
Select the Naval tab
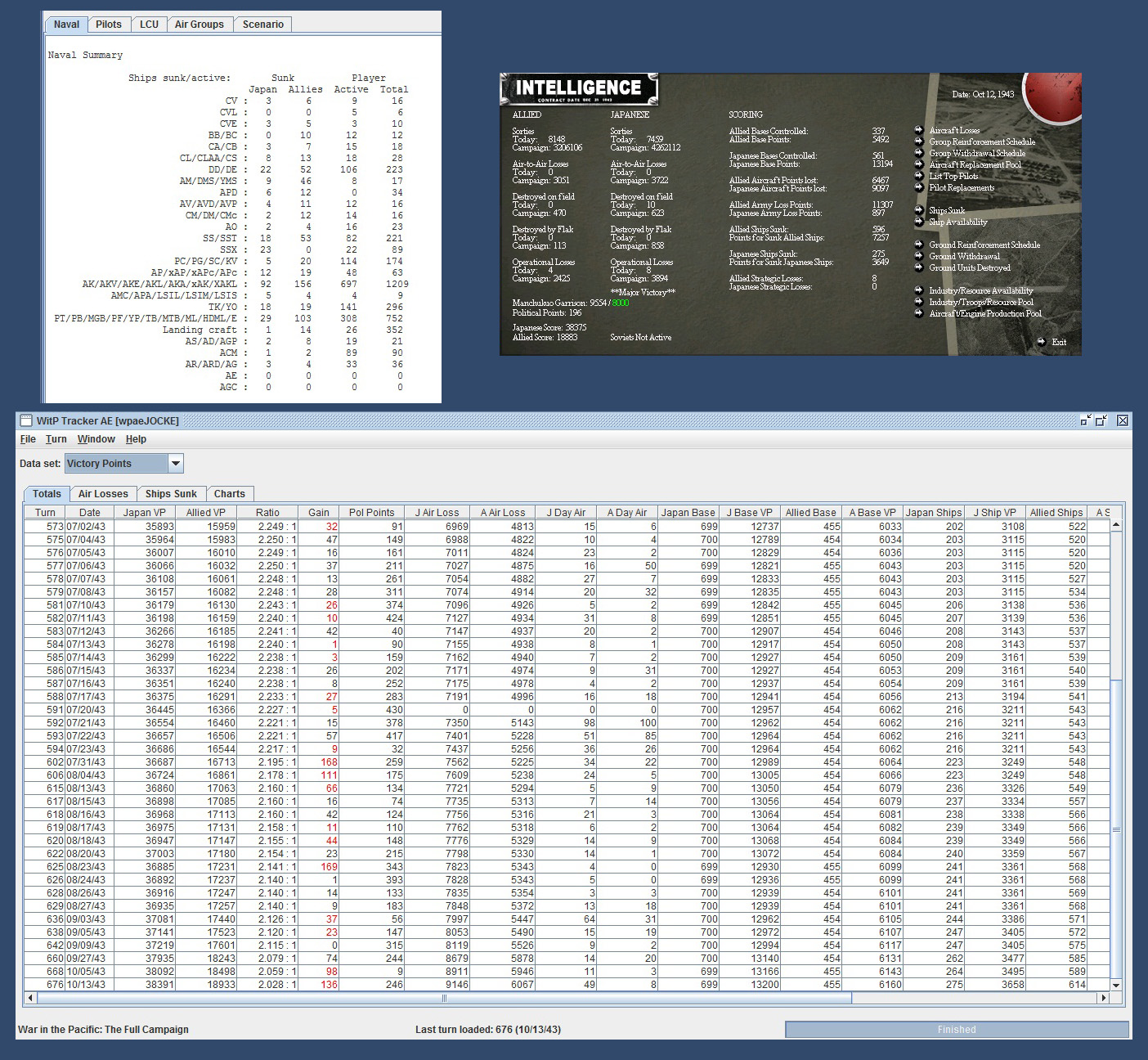click(x=66, y=25)
